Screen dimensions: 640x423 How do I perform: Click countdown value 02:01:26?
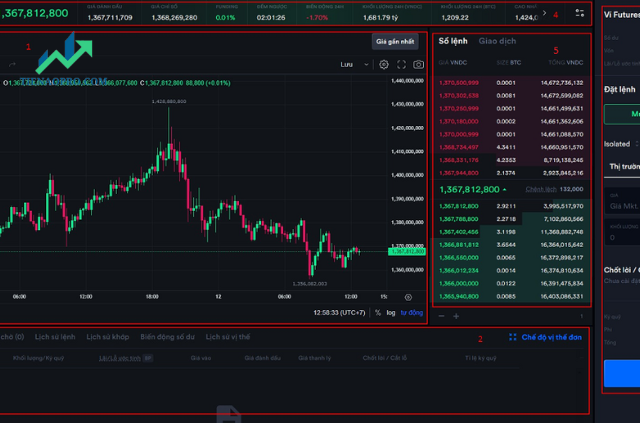[271, 18]
